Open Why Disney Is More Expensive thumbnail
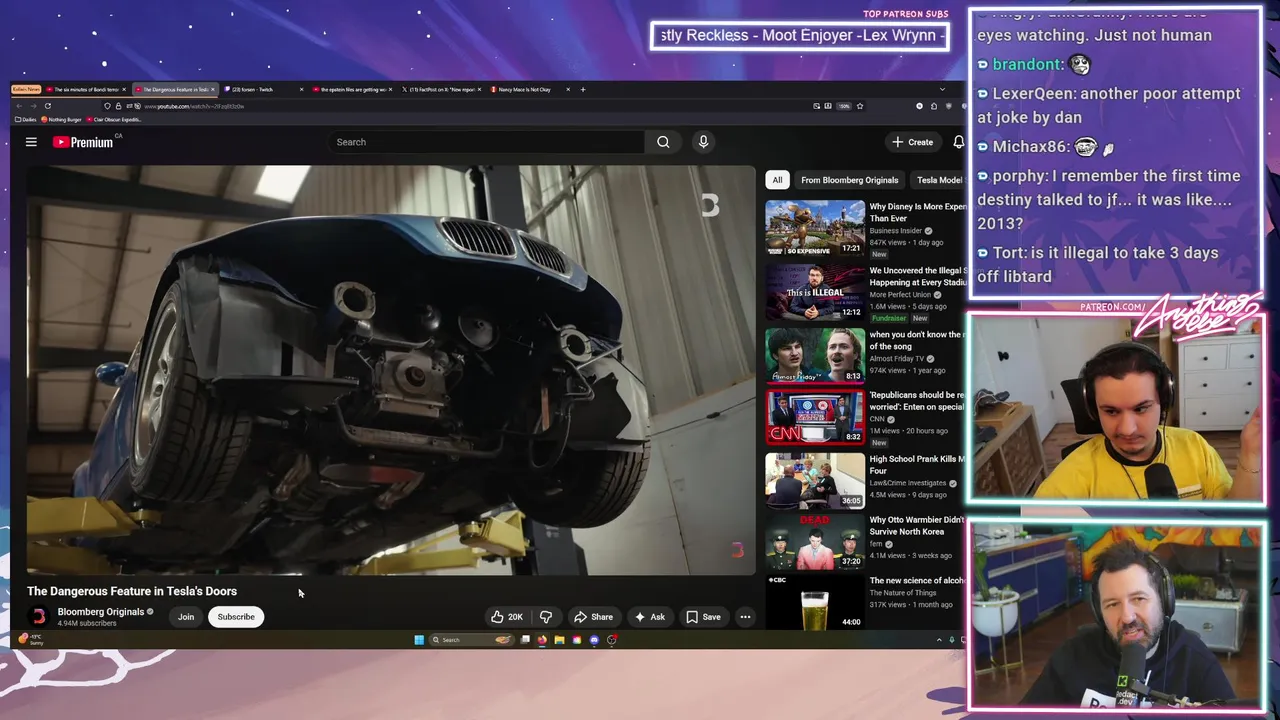 [x=815, y=228]
